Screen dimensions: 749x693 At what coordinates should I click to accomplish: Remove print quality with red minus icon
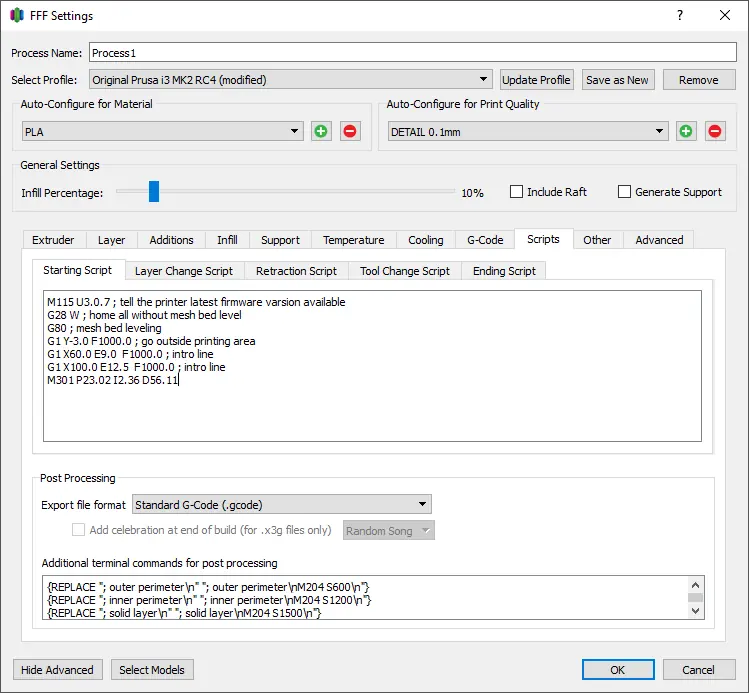(715, 131)
